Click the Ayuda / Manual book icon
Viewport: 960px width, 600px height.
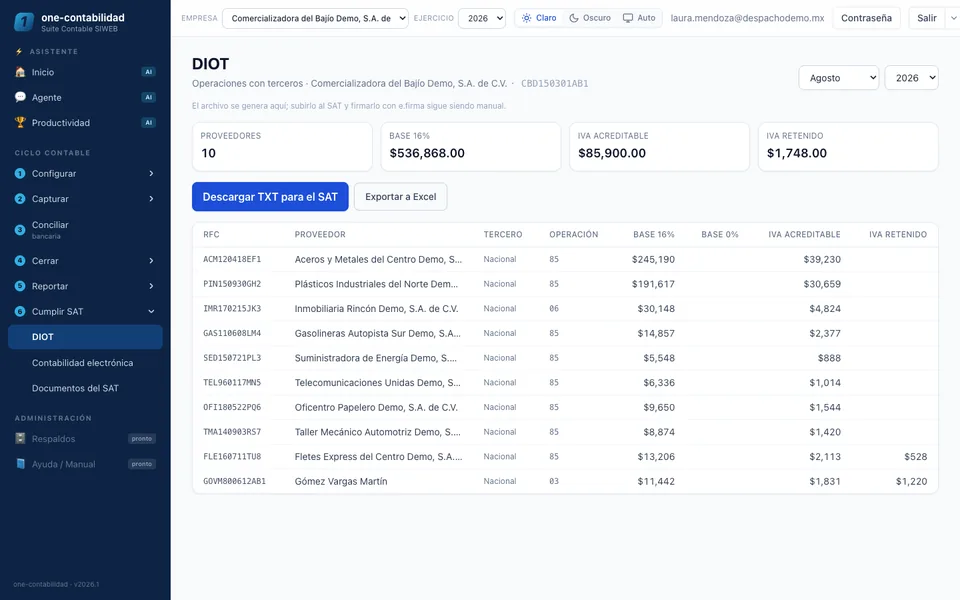pos(20,464)
